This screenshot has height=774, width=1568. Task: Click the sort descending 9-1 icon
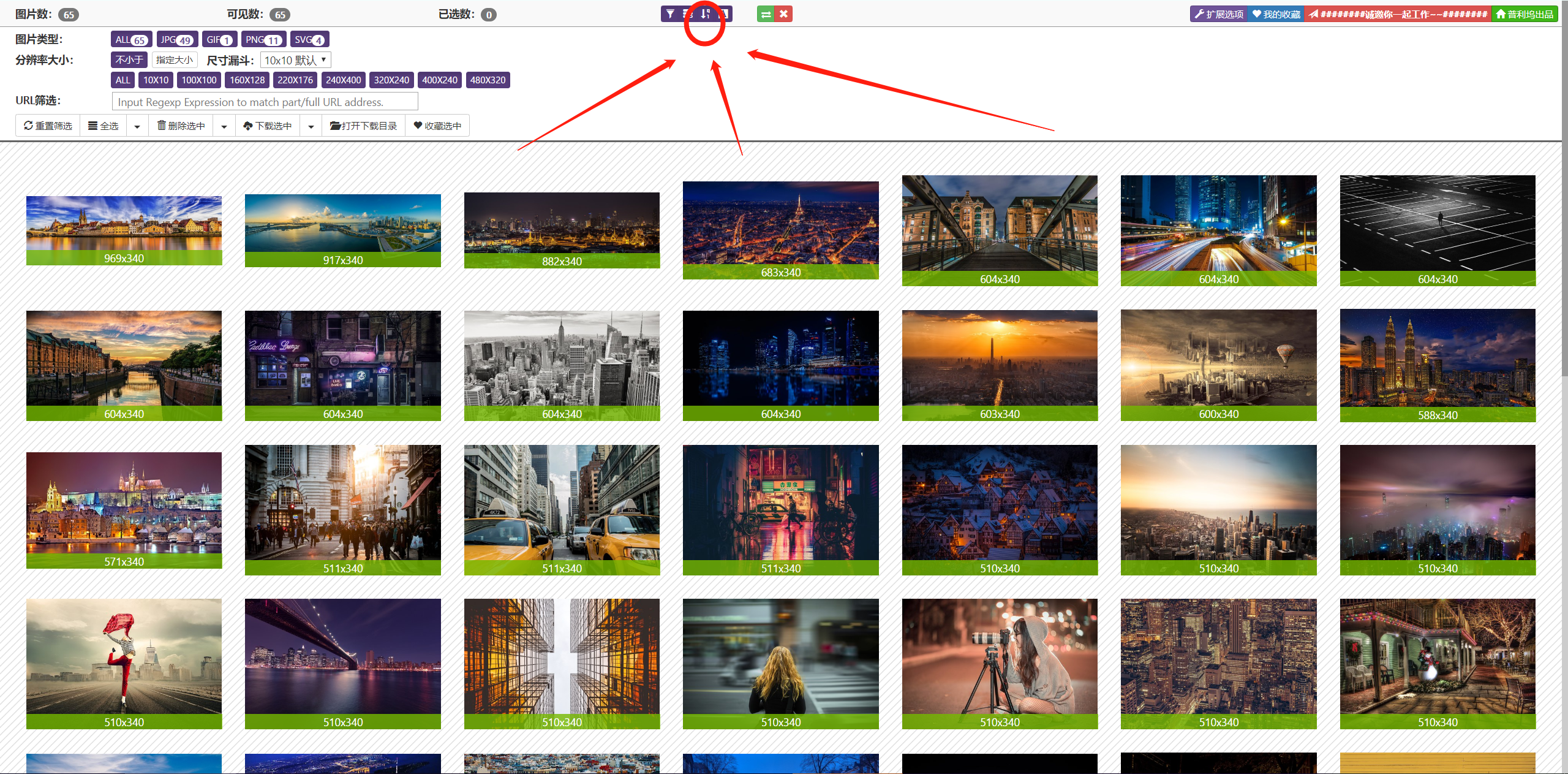(x=705, y=13)
